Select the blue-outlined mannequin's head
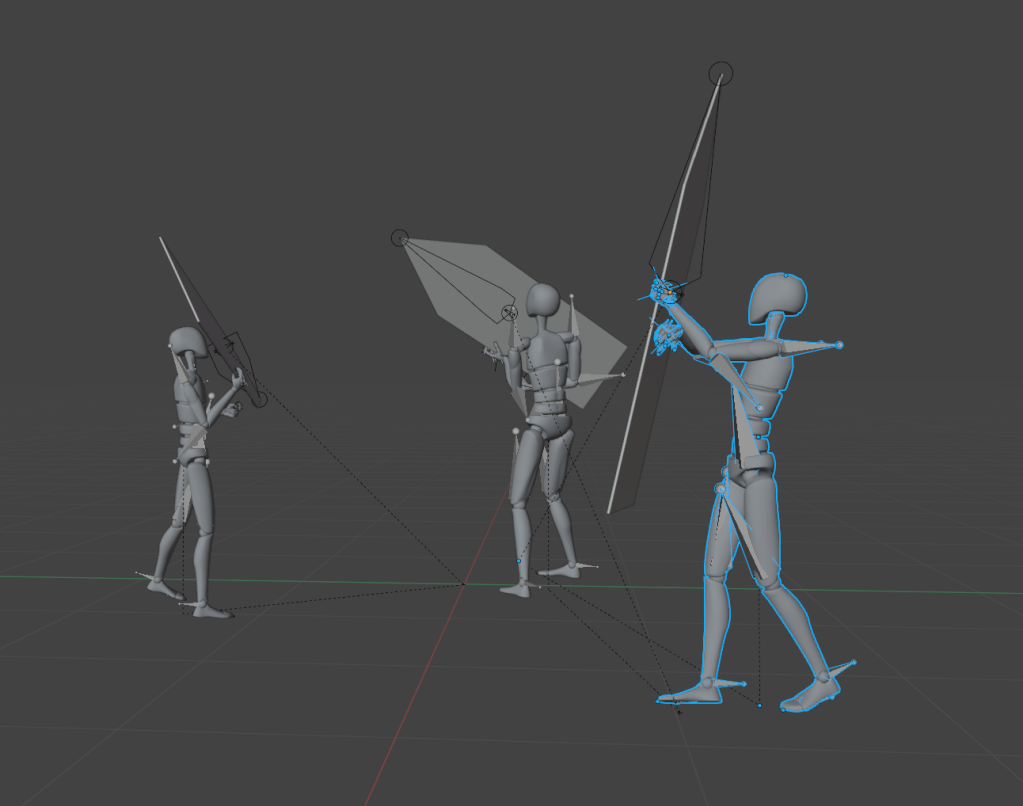The height and width of the screenshot is (806, 1023). point(777,298)
